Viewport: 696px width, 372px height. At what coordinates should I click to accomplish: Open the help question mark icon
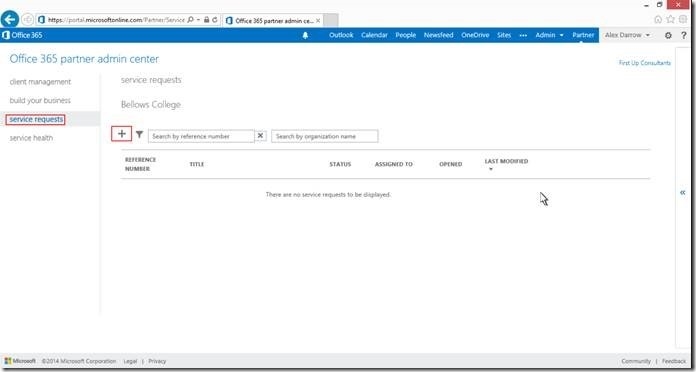tap(684, 36)
